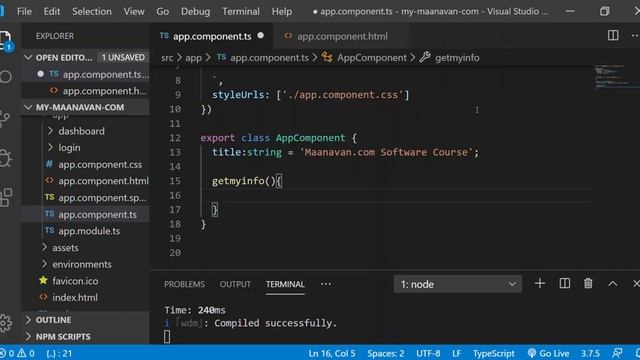Open the Explorer activity bar icon
Viewport: 640px width, 360px height.
tap(6, 41)
